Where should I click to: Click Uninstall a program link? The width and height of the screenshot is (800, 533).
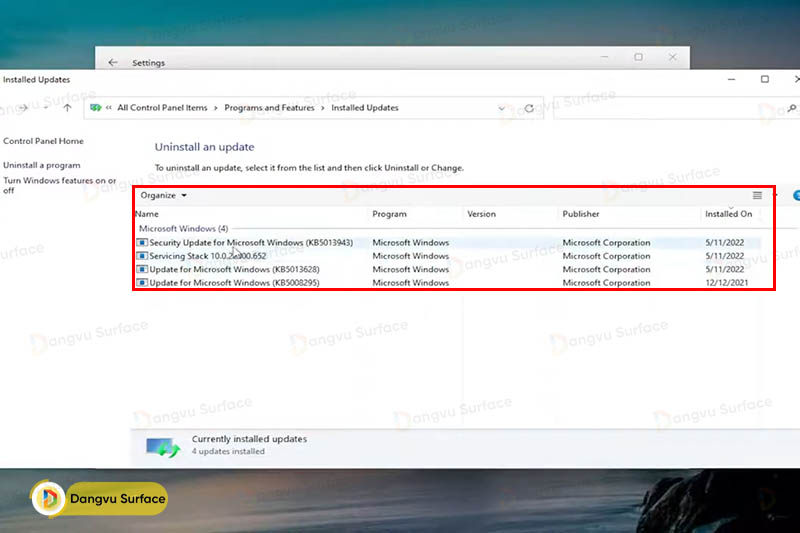pos(42,165)
